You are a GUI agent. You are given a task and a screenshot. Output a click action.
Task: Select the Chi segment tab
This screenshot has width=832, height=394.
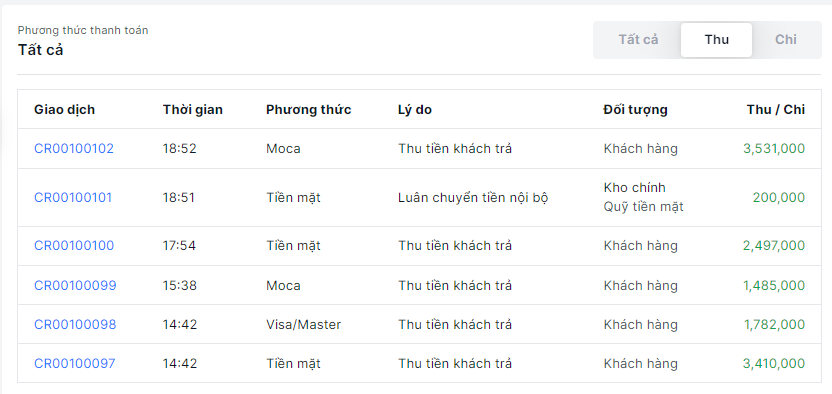coord(785,40)
